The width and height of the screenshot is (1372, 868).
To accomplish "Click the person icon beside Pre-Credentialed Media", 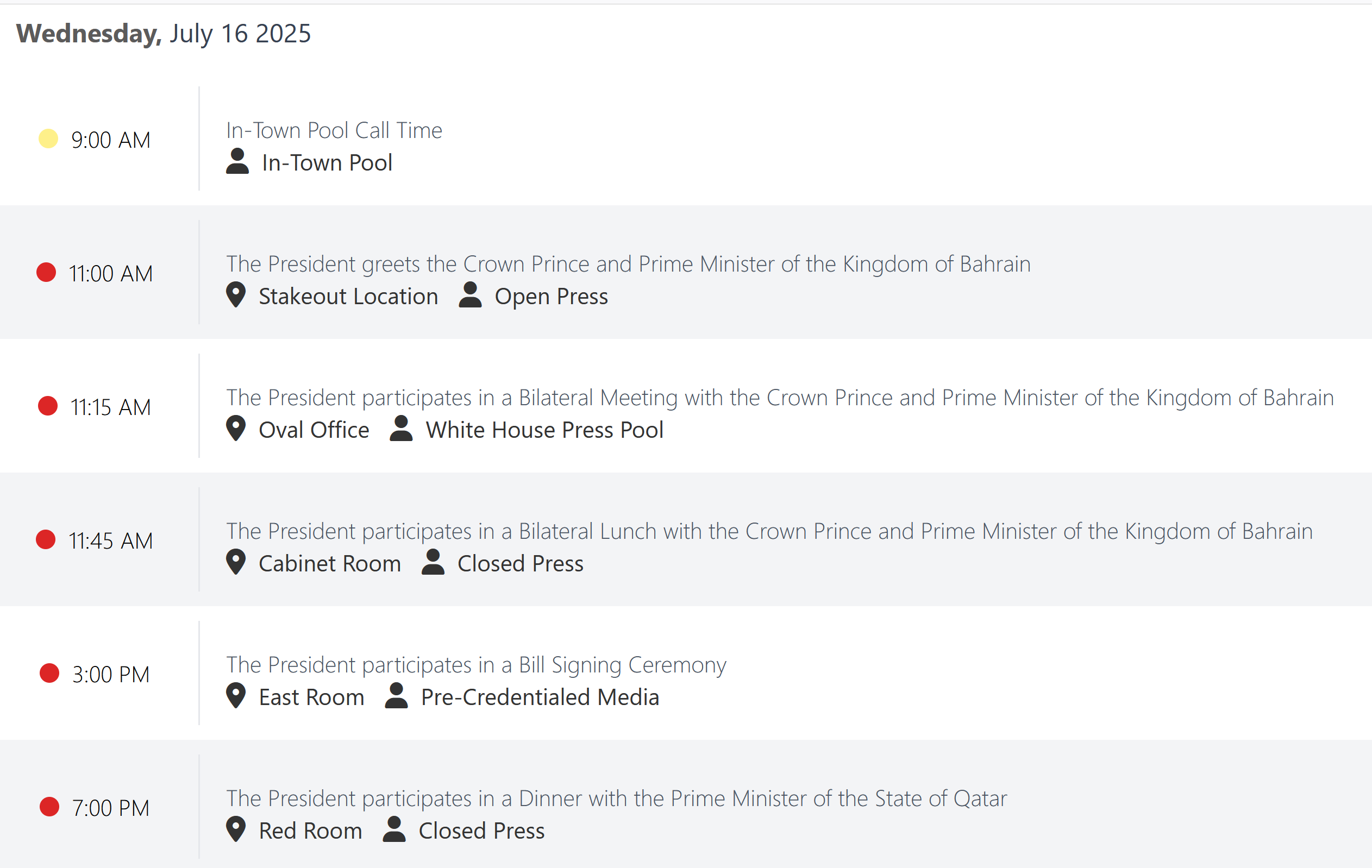I will [x=397, y=695].
